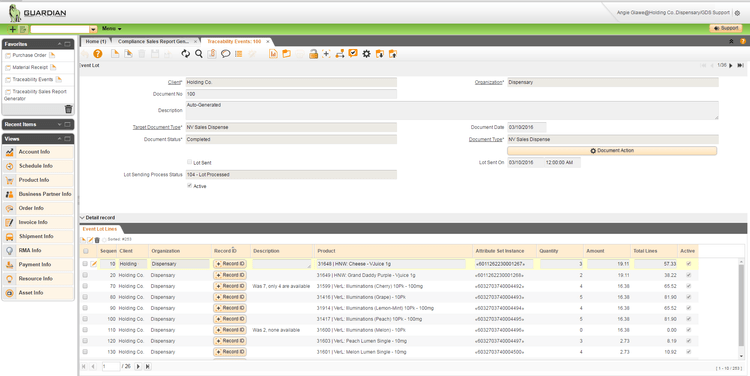Click the green document icon beside plus
The image size is (750, 376).
coord(23,29)
